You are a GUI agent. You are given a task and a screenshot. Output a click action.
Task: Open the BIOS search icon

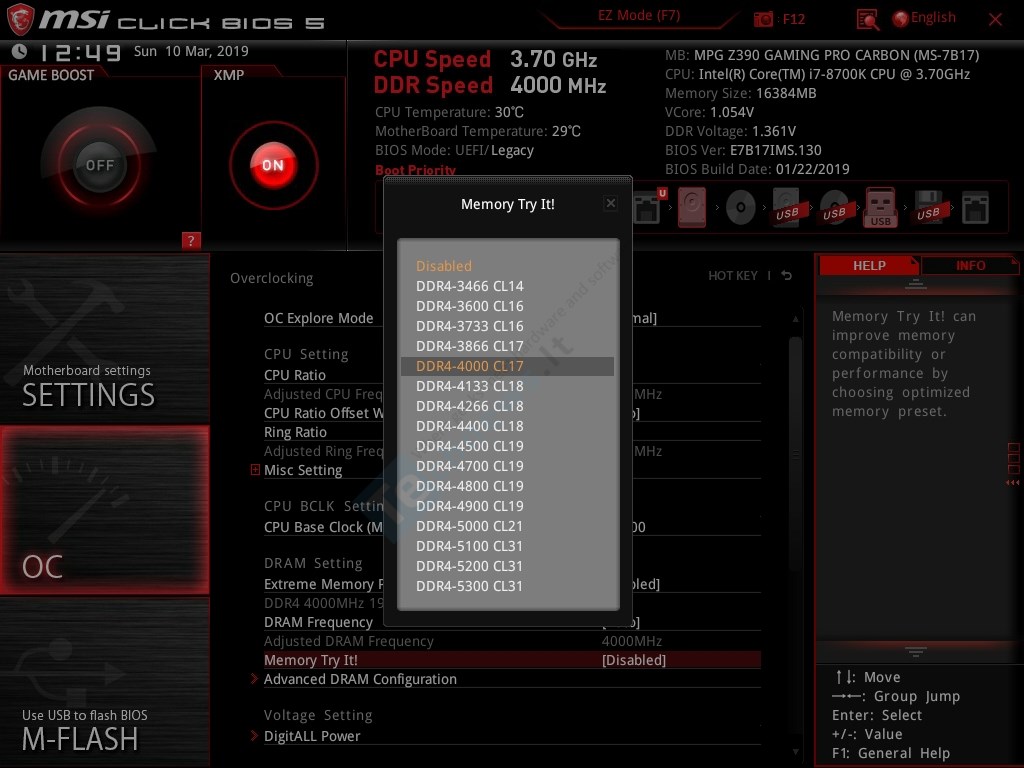[x=868, y=19]
